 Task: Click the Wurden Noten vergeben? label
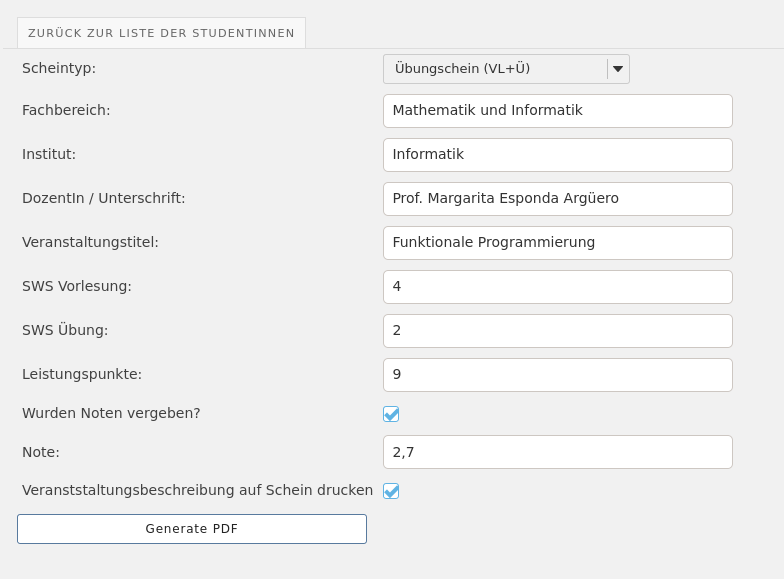click(x=111, y=413)
